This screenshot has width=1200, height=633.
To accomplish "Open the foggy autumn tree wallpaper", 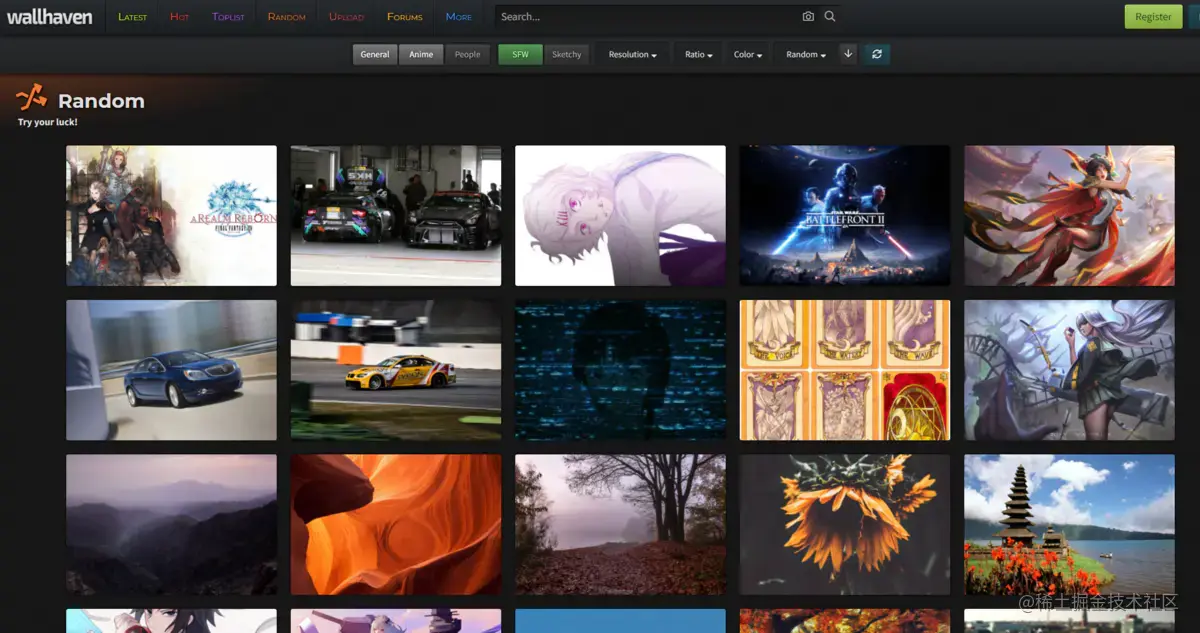I will 620,525.
